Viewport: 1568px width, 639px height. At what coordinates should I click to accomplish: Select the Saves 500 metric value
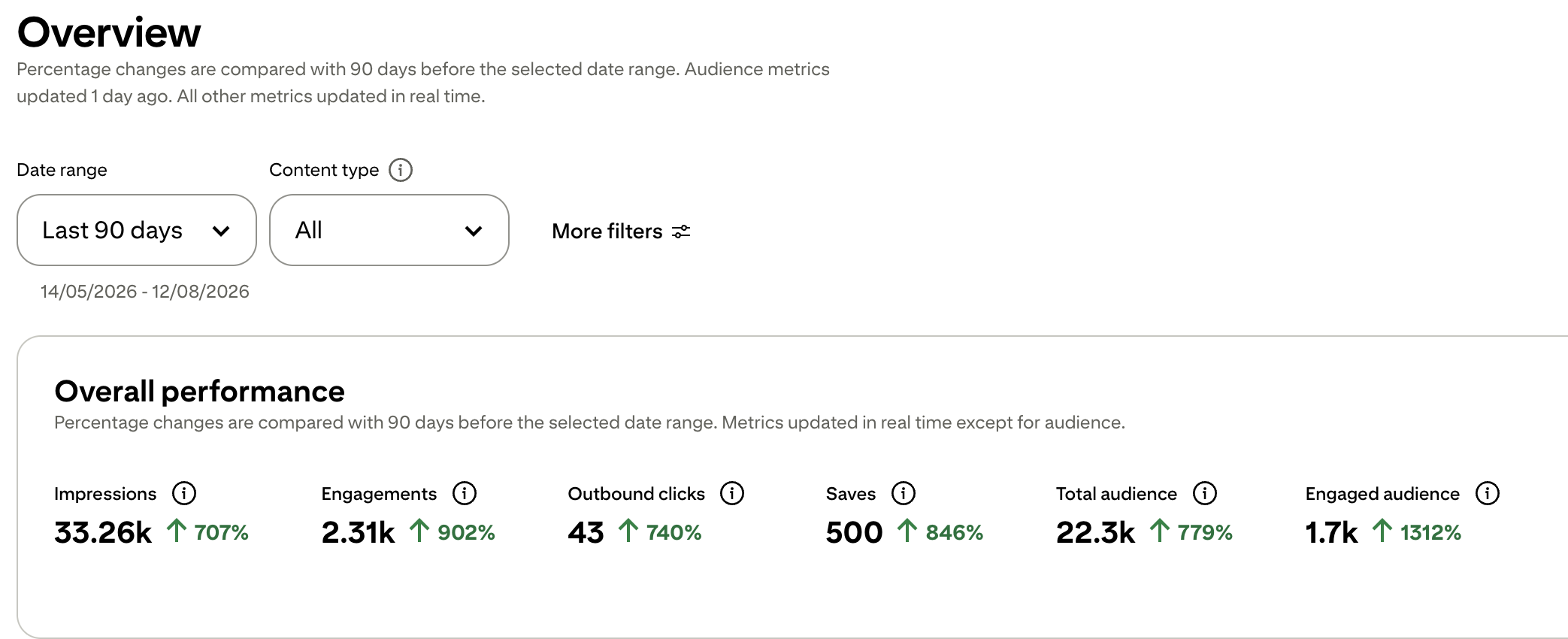[854, 532]
